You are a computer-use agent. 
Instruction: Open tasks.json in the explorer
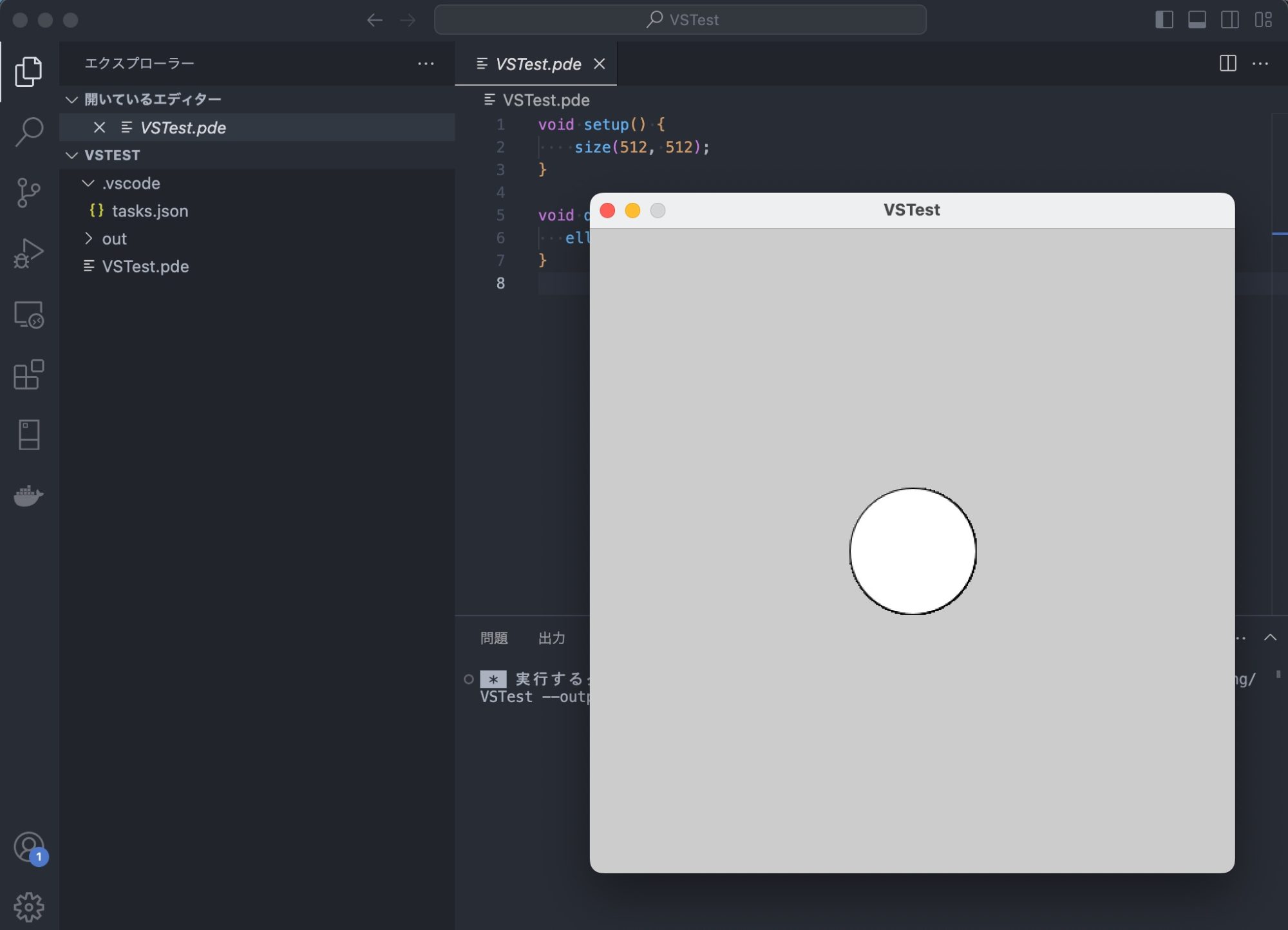[x=149, y=211]
